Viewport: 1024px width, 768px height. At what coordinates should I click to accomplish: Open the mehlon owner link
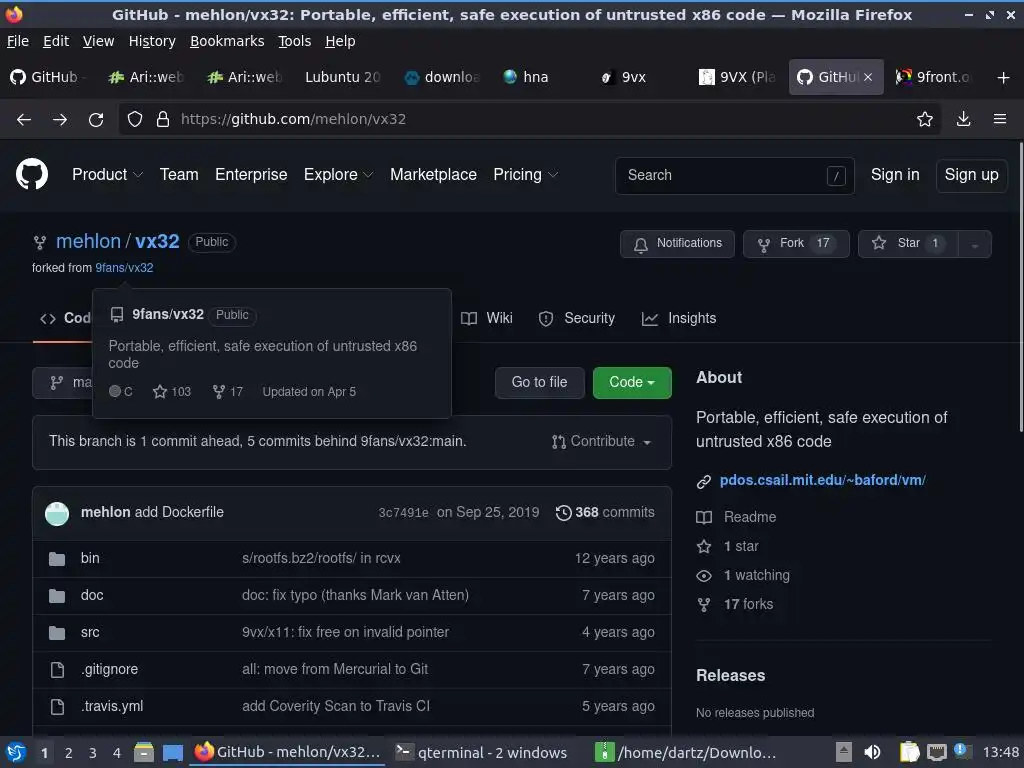click(88, 241)
